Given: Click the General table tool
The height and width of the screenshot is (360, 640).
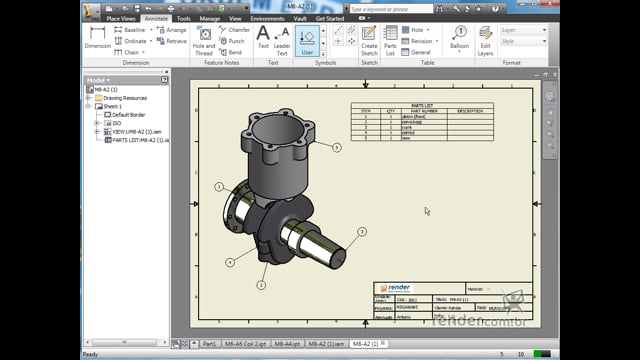Looking at the screenshot, I should coord(416,52).
